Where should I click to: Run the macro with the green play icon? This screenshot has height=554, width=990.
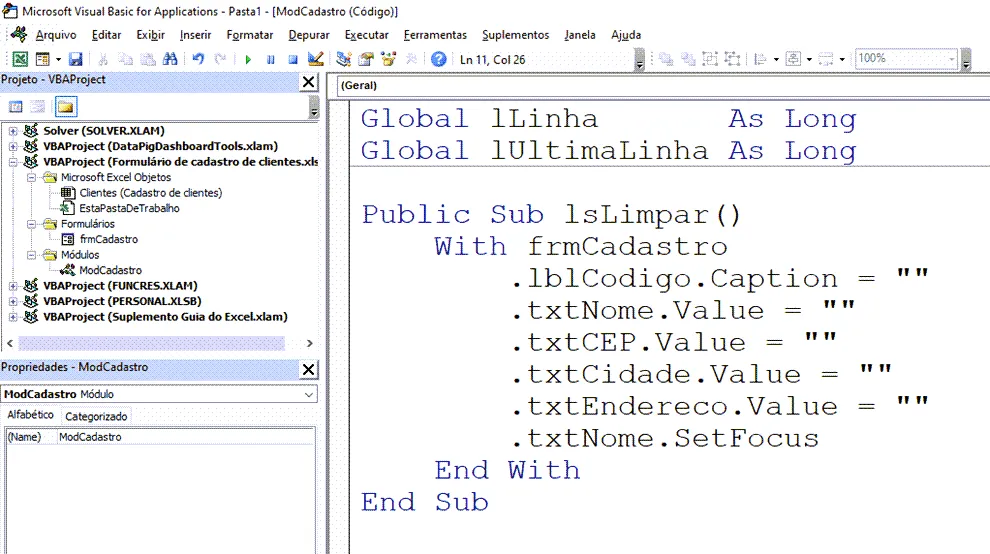[x=248, y=59]
